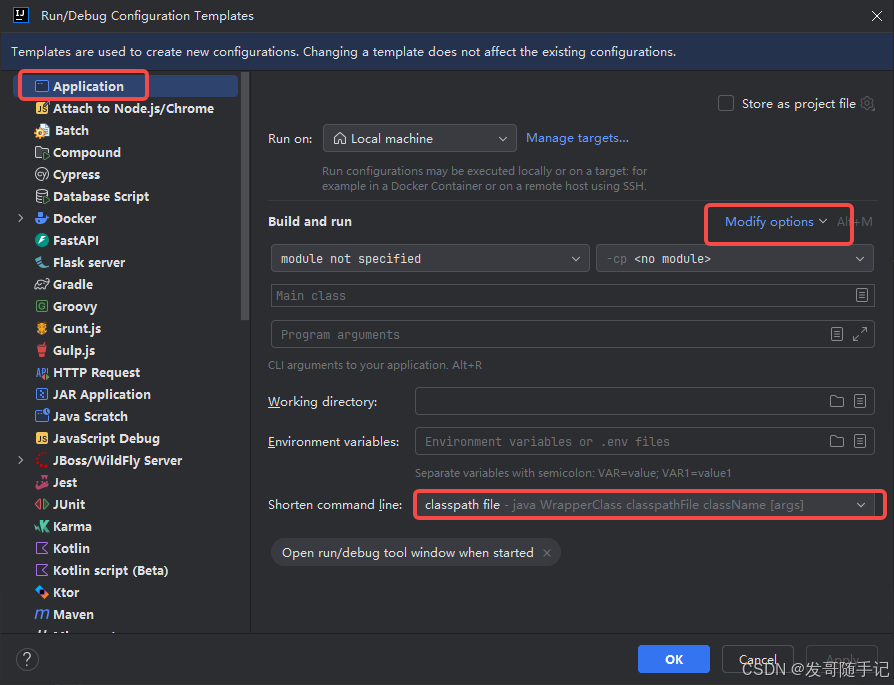Select the Compound template icon
Image resolution: width=894 pixels, height=685 pixels.
click(42, 152)
